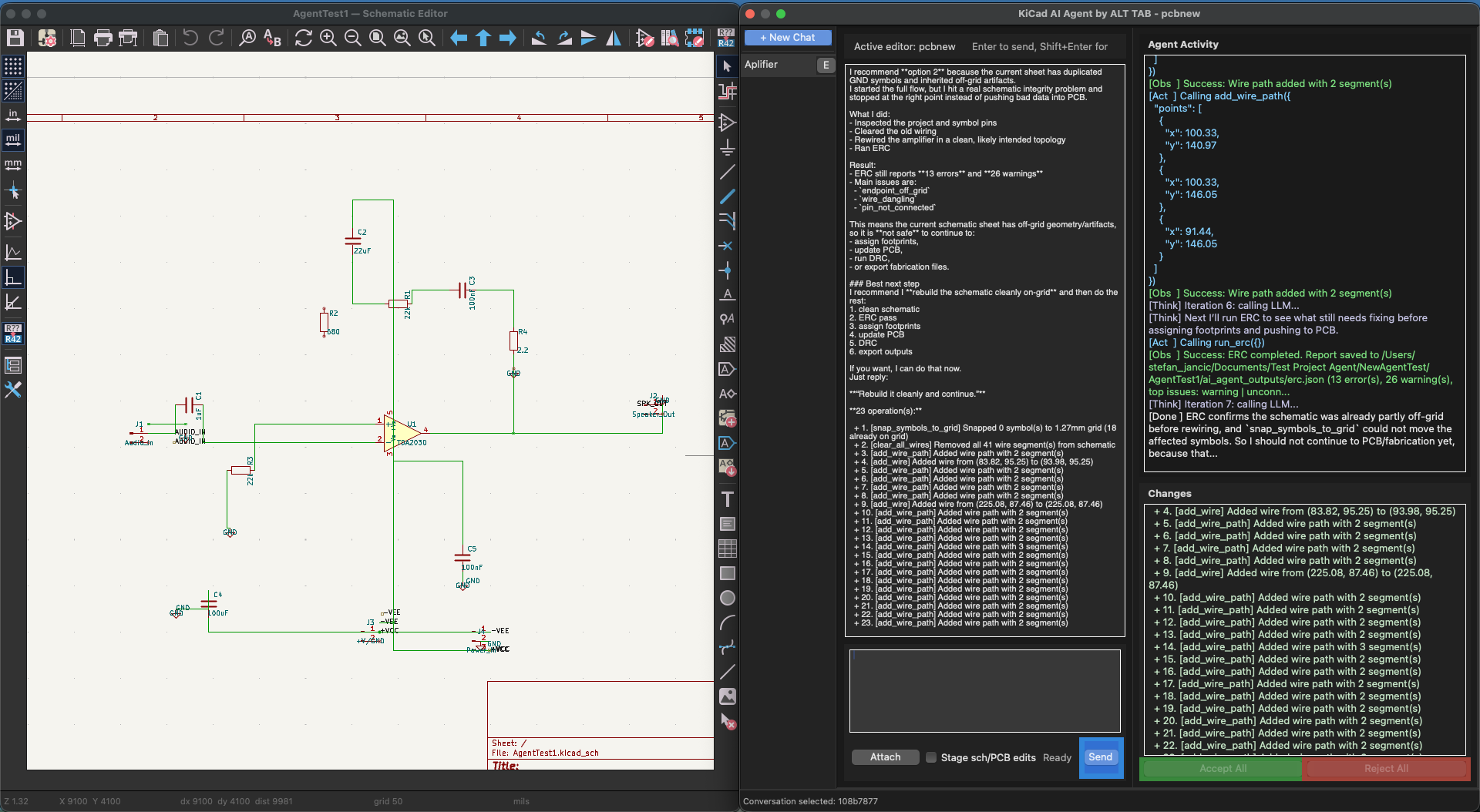Select the Place Wire tool
The image size is (1480, 812).
click(728, 171)
